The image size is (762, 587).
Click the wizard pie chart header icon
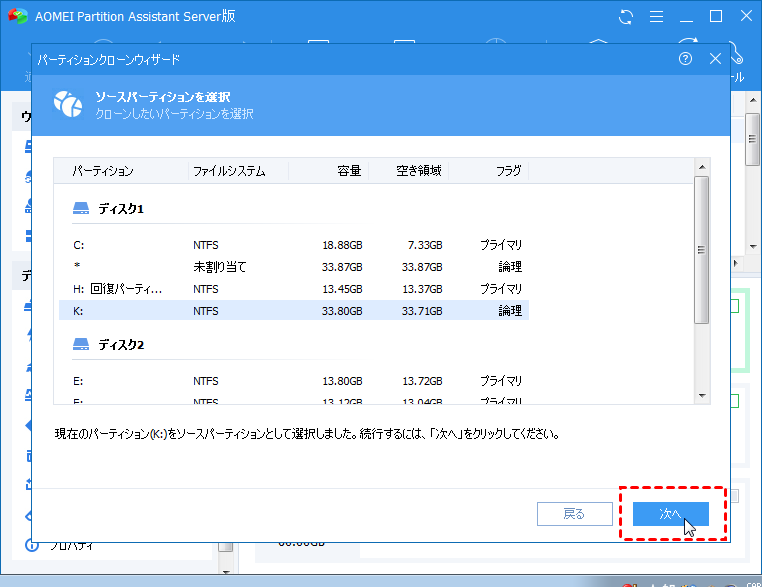click(68, 104)
